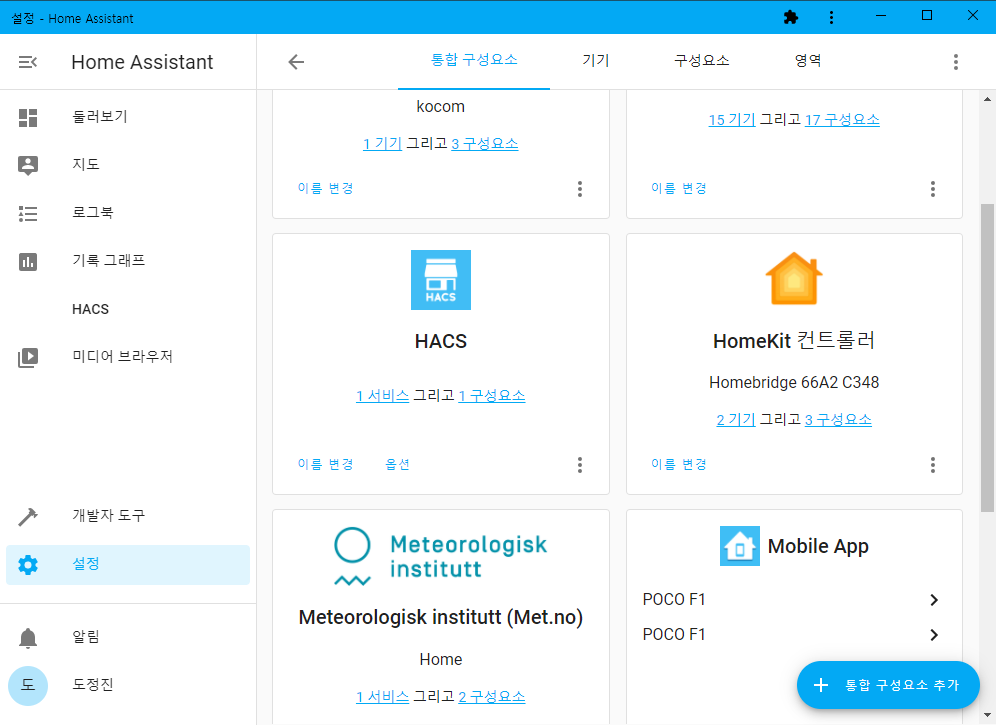
Task: Open 옵션 on the HACS card
Action: pos(398,464)
